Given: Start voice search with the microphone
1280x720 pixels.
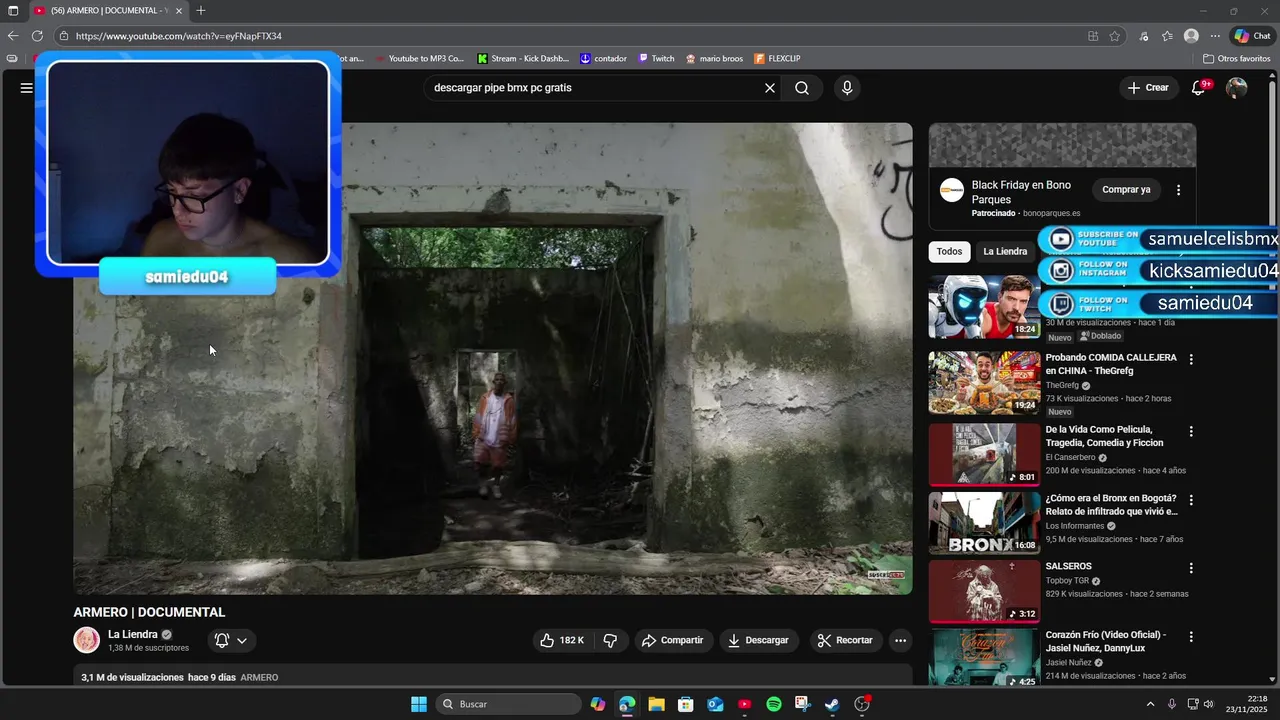Looking at the screenshot, I should click(x=847, y=88).
